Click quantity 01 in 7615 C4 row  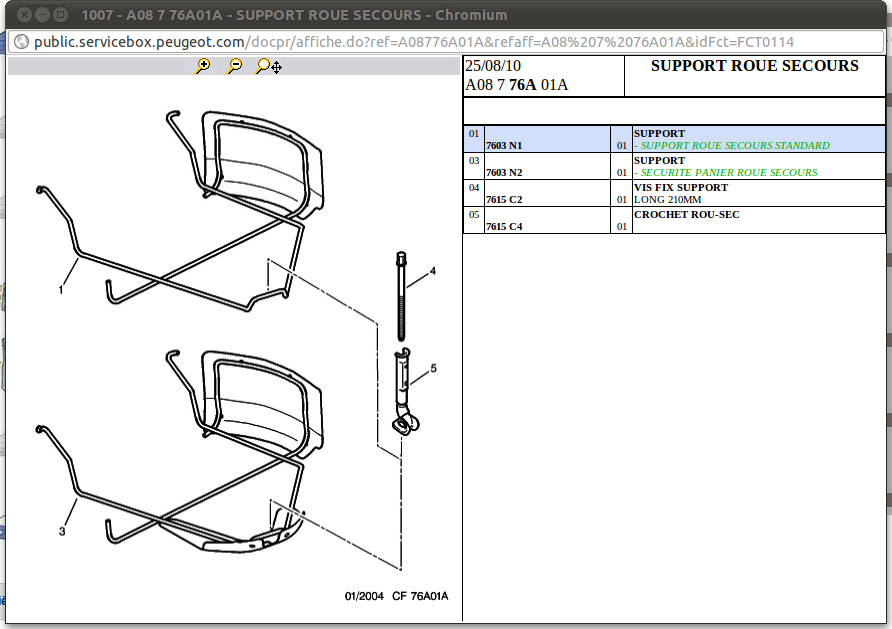pyautogui.click(x=622, y=226)
